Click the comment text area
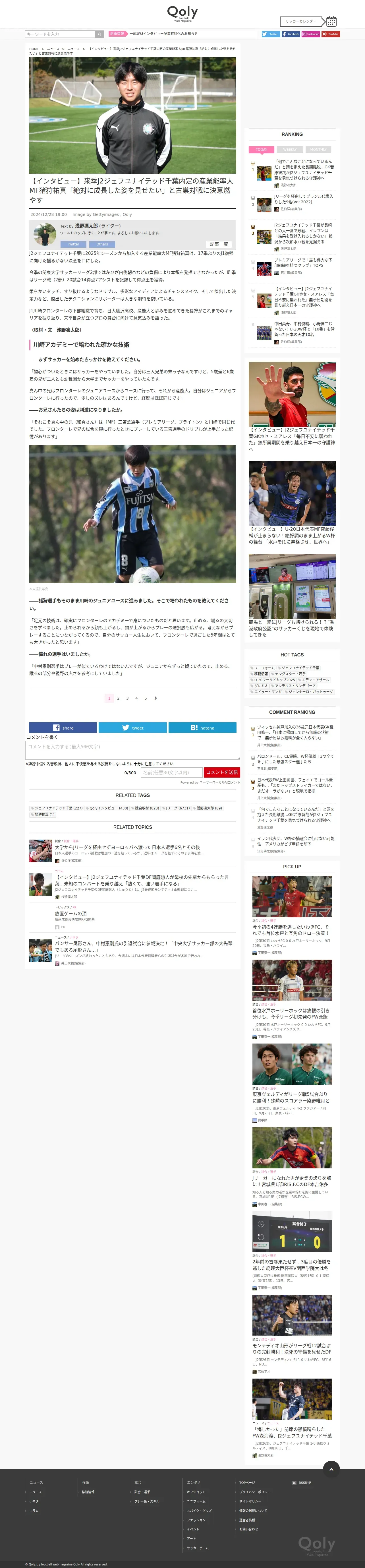The width and height of the screenshot is (365, 1568). click(133, 750)
